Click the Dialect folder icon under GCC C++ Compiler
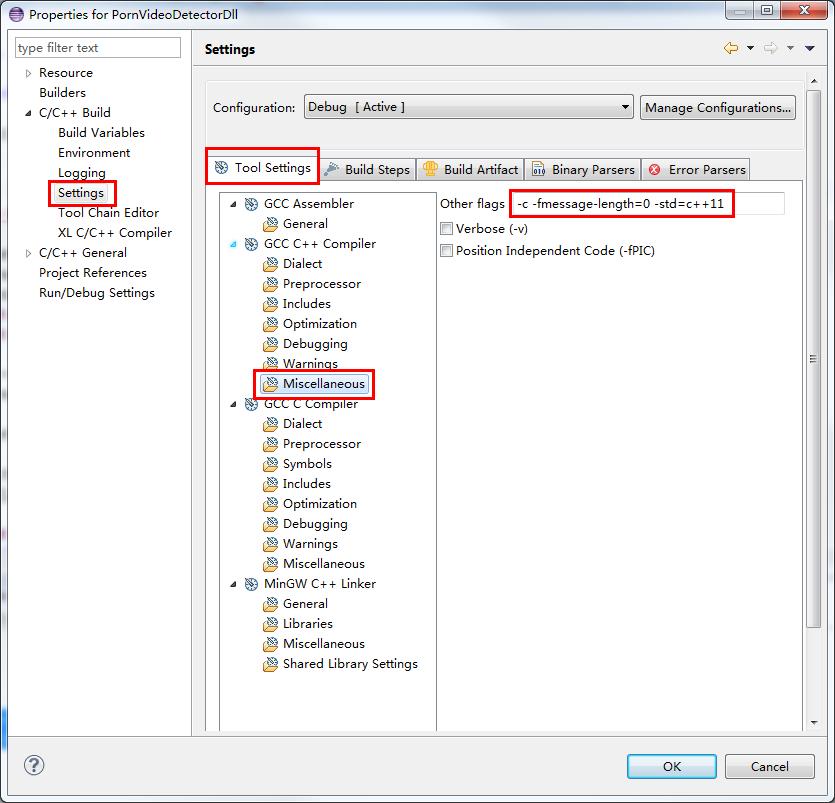This screenshot has width=835, height=803. pyautogui.click(x=271, y=264)
